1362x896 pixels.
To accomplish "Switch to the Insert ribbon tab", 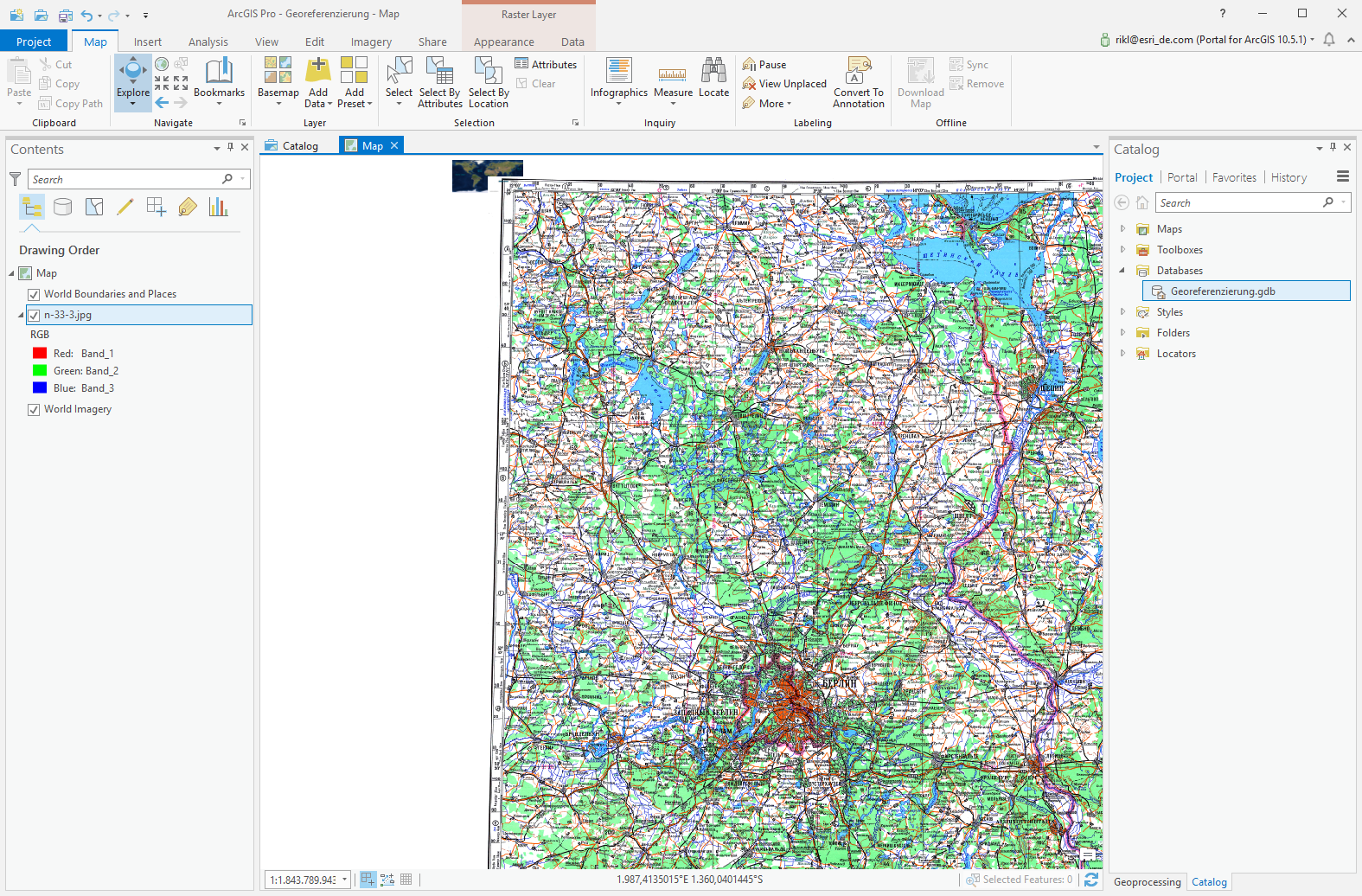I will (x=148, y=42).
